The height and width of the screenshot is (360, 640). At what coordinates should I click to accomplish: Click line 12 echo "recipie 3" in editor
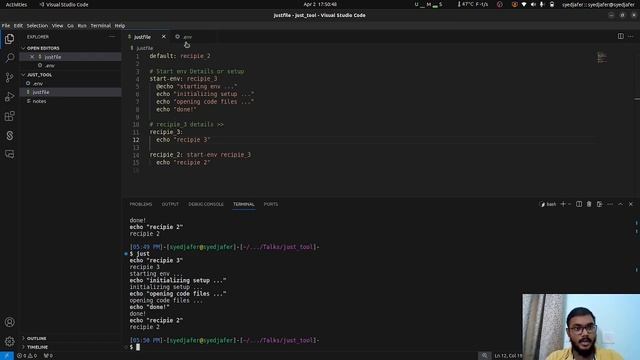[x=183, y=140]
